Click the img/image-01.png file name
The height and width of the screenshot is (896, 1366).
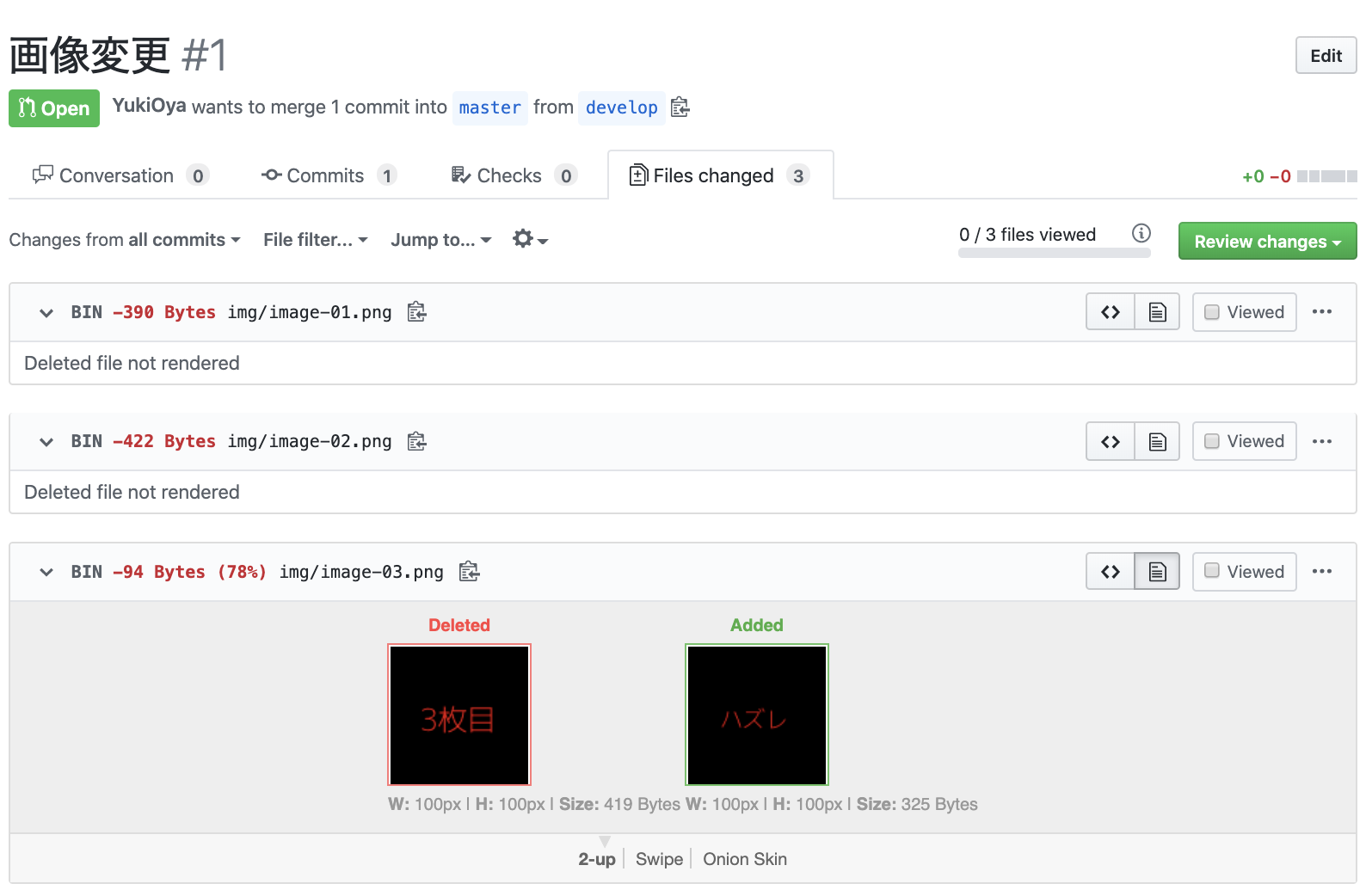[310, 312]
